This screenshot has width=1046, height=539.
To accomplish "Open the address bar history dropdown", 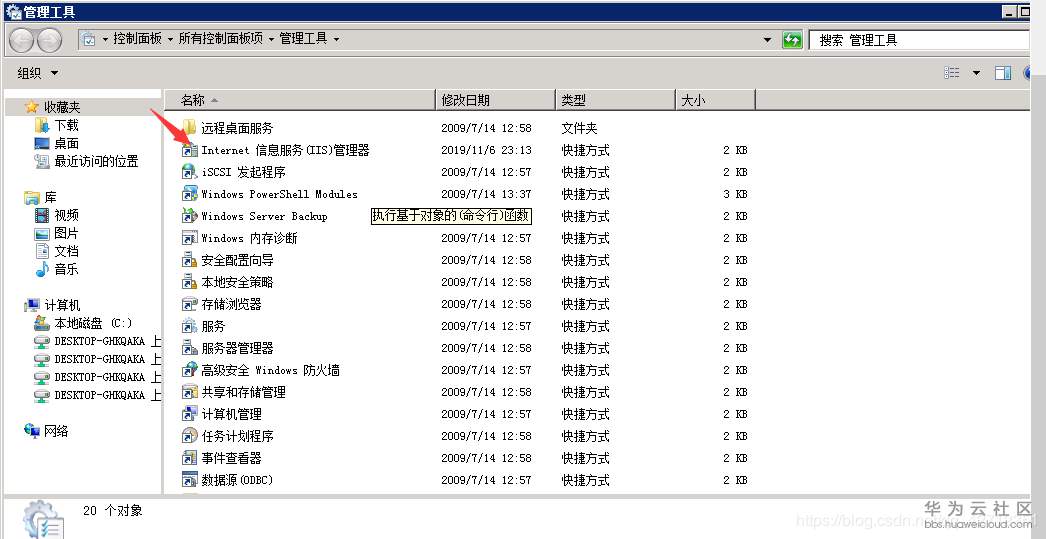I will click(767, 40).
